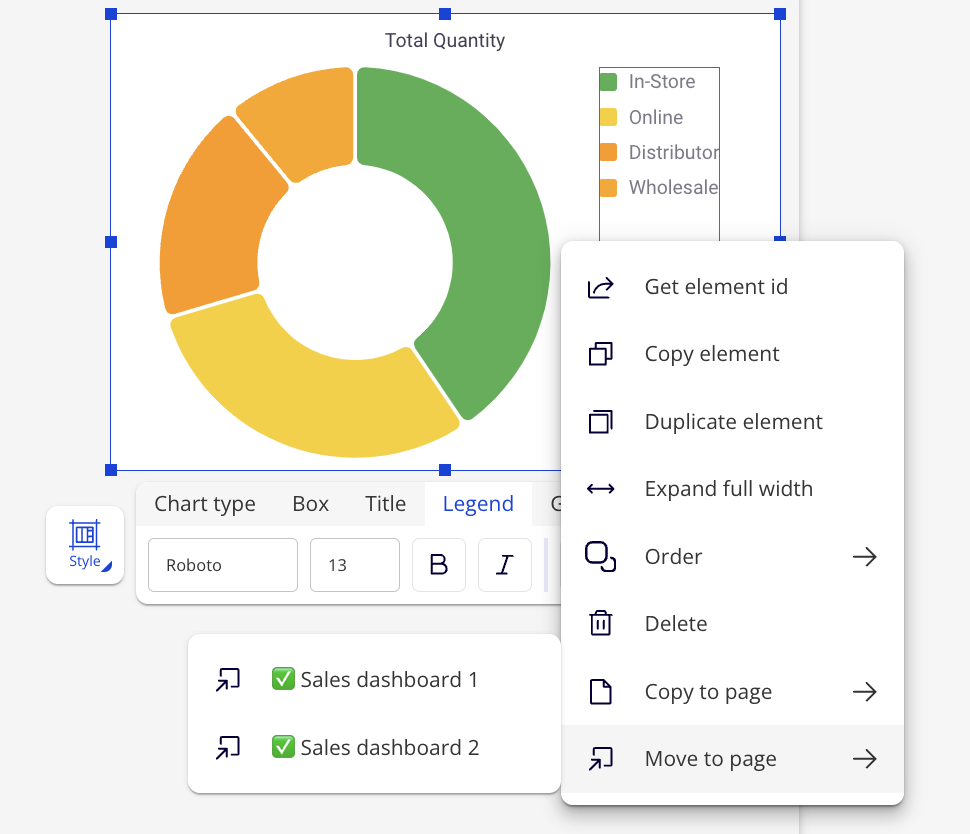Open the Box tab
This screenshot has height=834, width=970.
coord(310,504)
